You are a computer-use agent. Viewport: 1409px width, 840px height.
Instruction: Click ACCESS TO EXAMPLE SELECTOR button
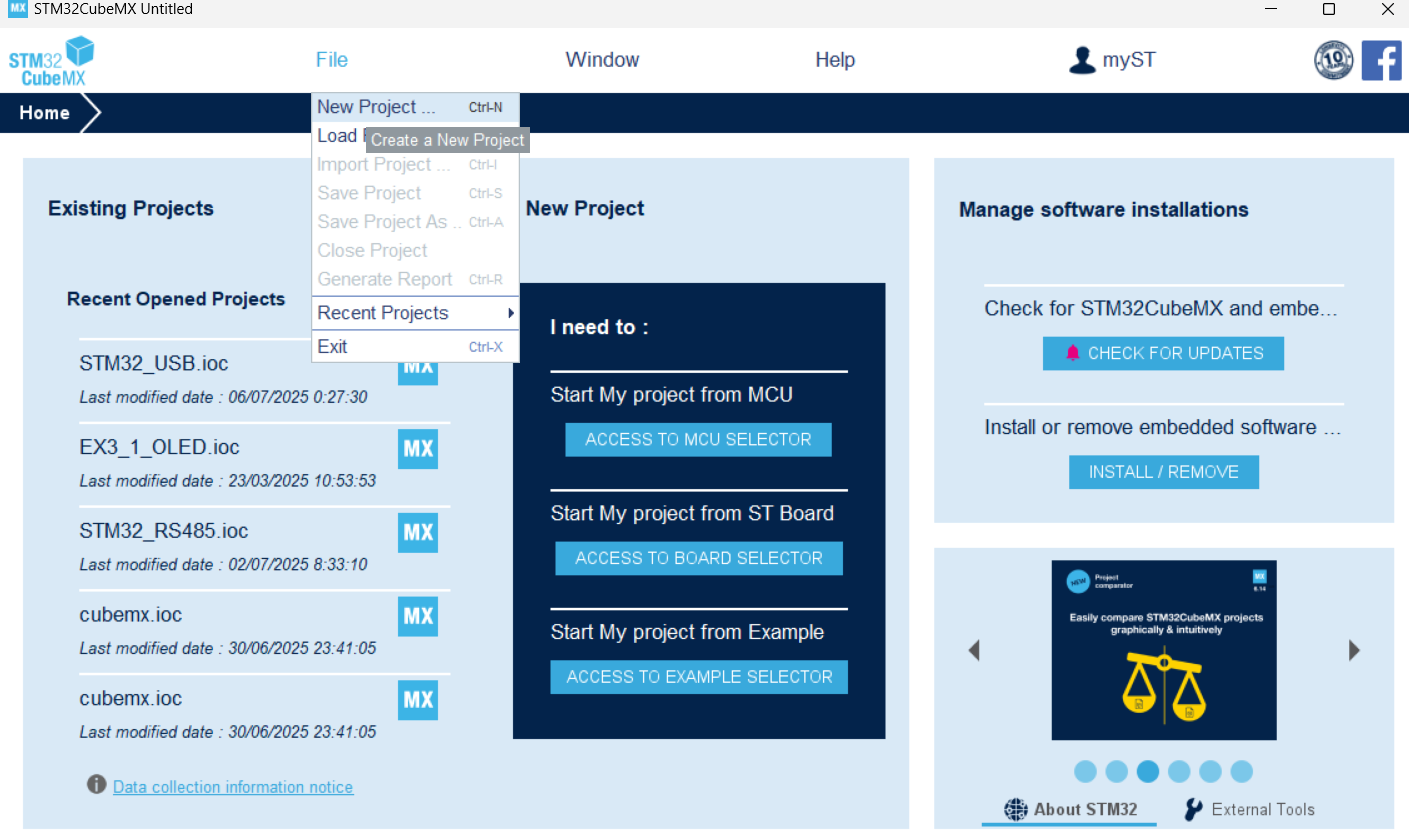coord(699,677)
